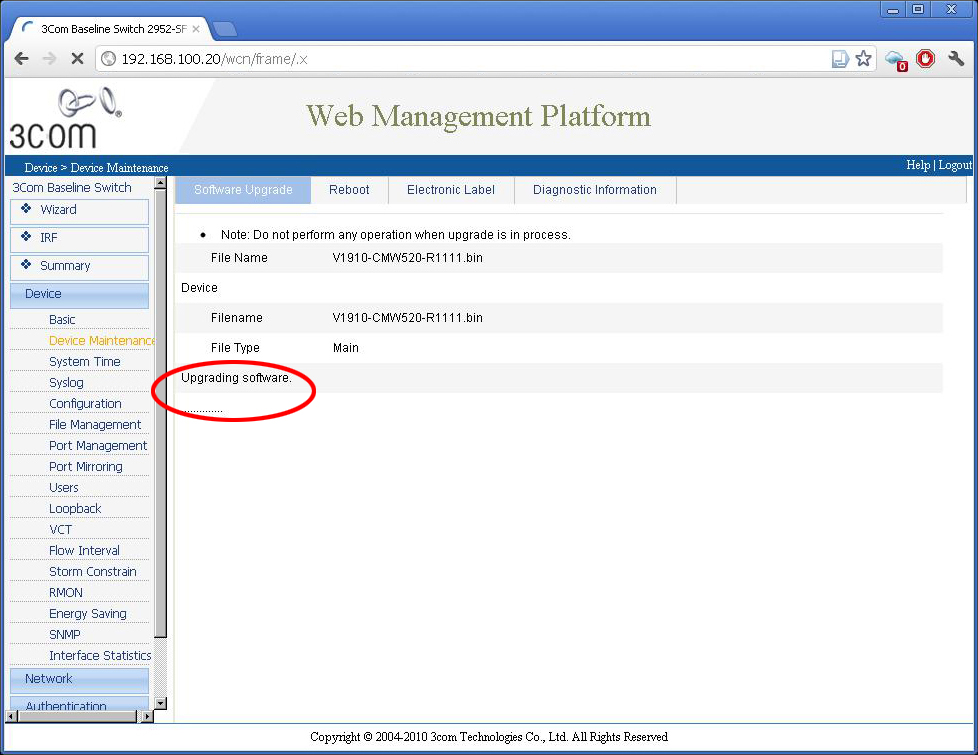
Task: Click the File Name value V1910-CMW520-R1111.bin
Action: pyautogui.click(x=408, y=258)
